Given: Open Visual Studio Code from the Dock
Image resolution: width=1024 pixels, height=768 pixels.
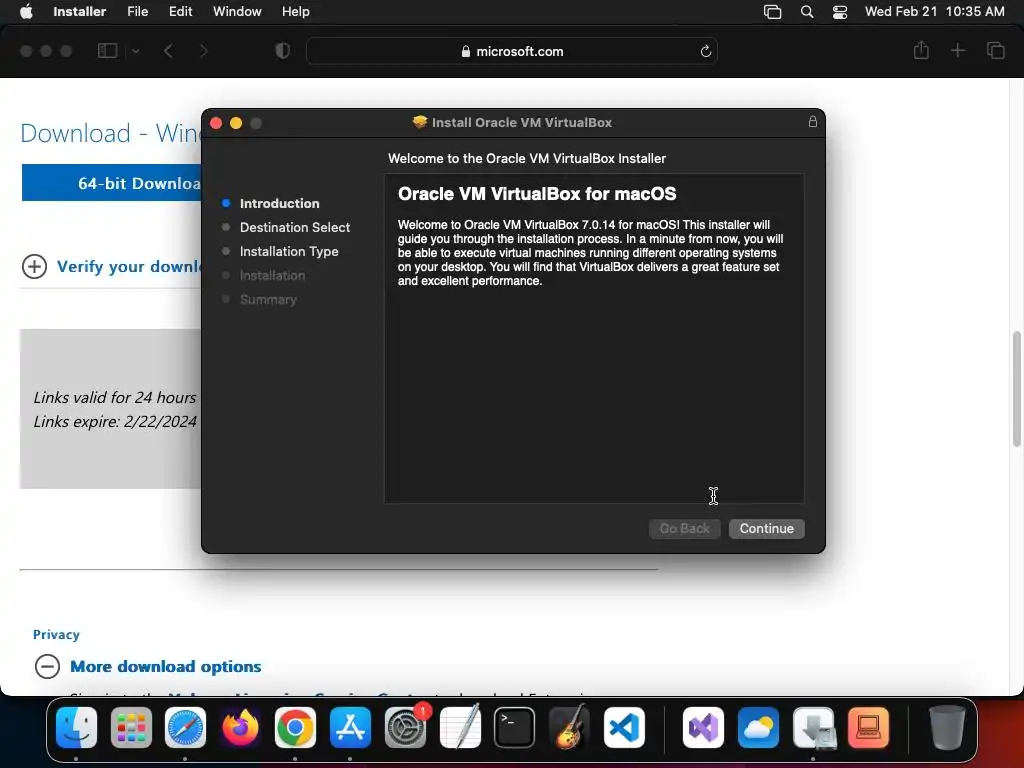Looking at the screenshot, I should (624, 727).
